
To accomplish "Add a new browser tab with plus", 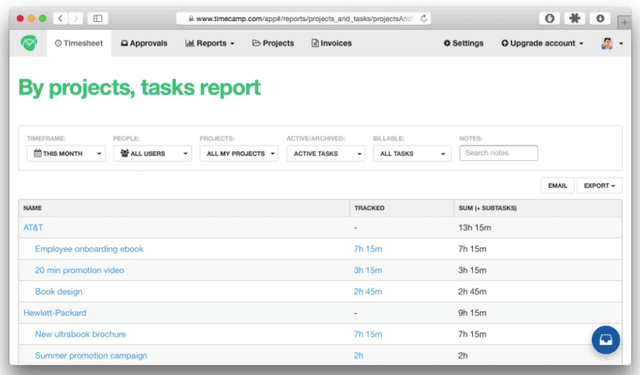I will tap(624, 22).
